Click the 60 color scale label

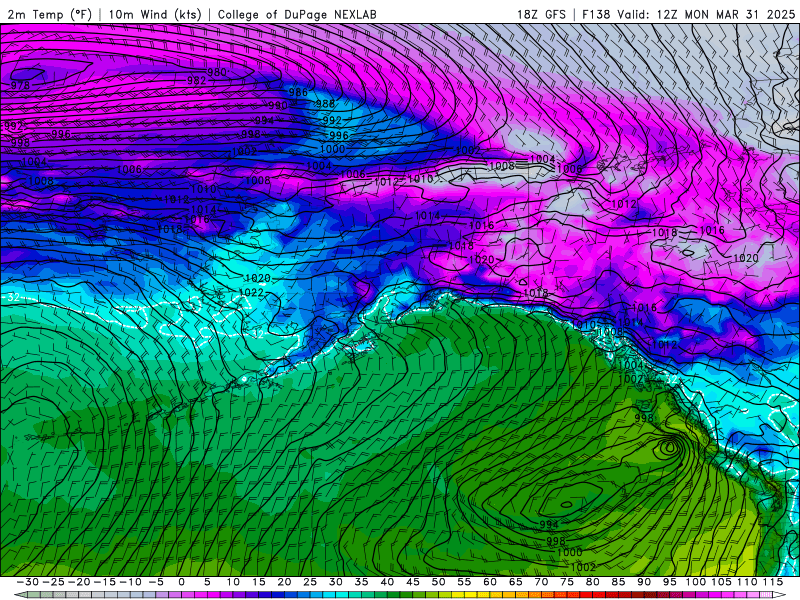(490, 582)
